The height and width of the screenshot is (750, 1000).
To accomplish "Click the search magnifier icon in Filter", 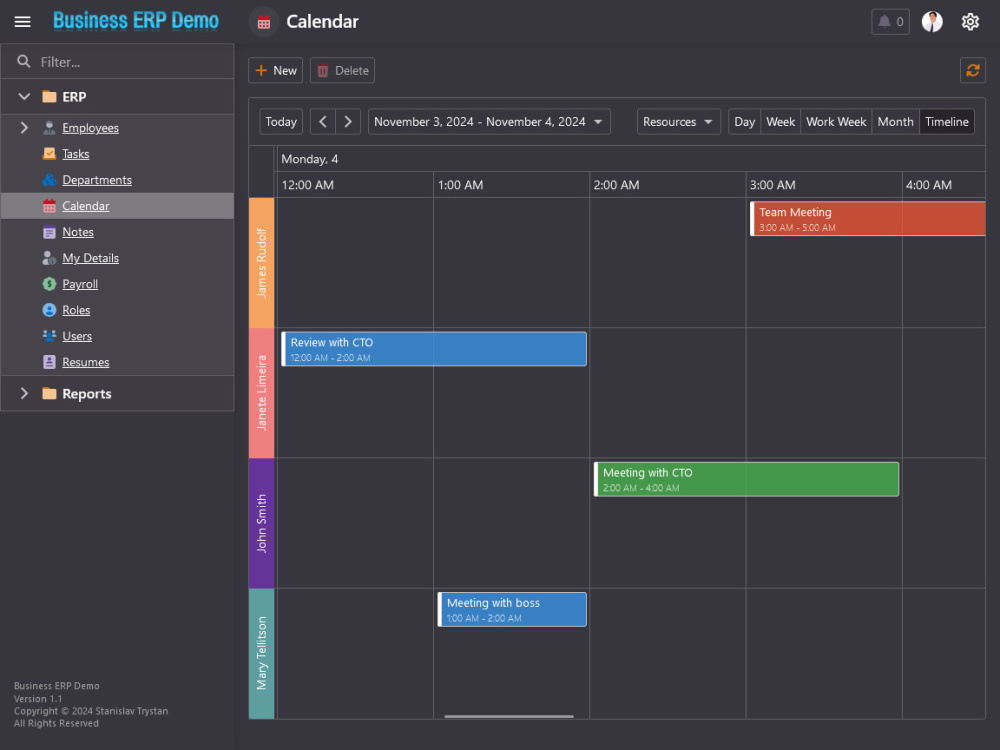I will (x=24, y=61).
